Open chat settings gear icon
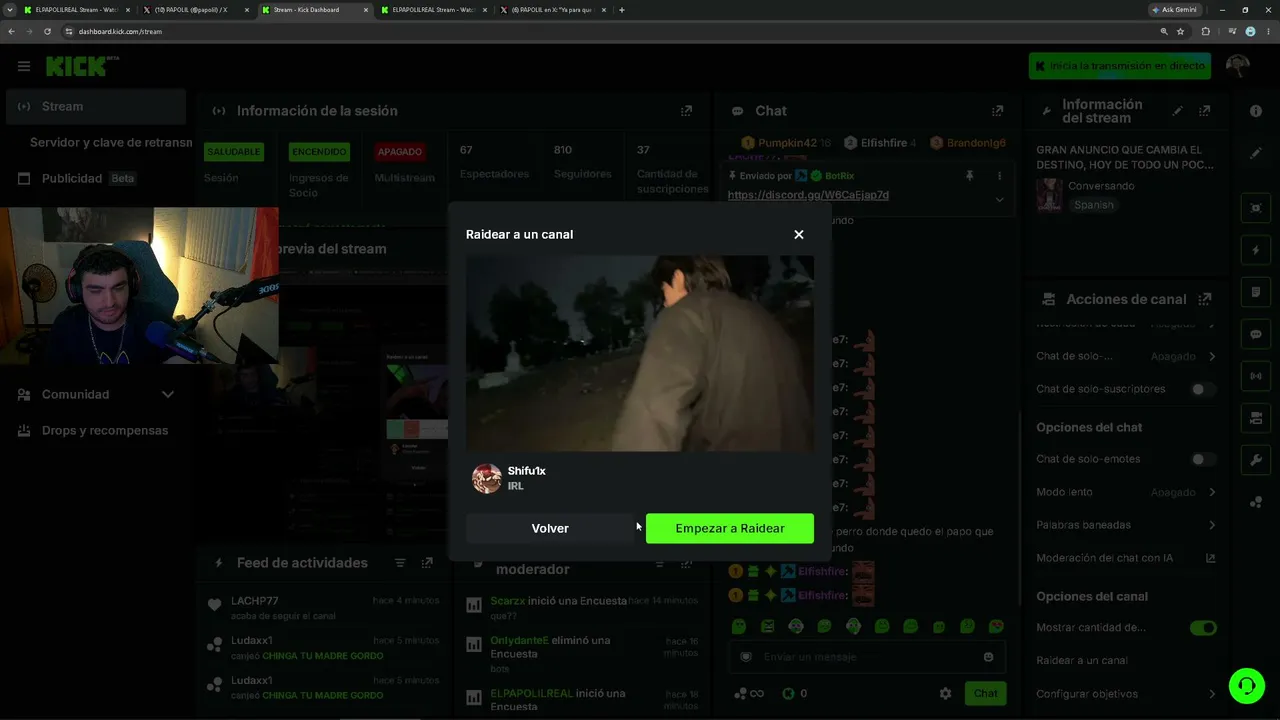Viewport: 1280px width, 720px height. click(945, 693)
